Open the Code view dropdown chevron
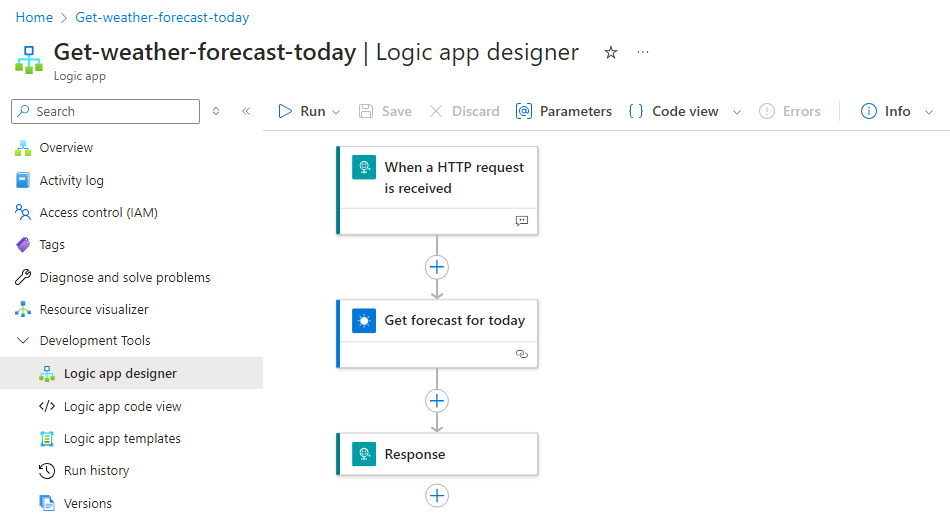The image size is (950, 520). (x=737, y=112)
